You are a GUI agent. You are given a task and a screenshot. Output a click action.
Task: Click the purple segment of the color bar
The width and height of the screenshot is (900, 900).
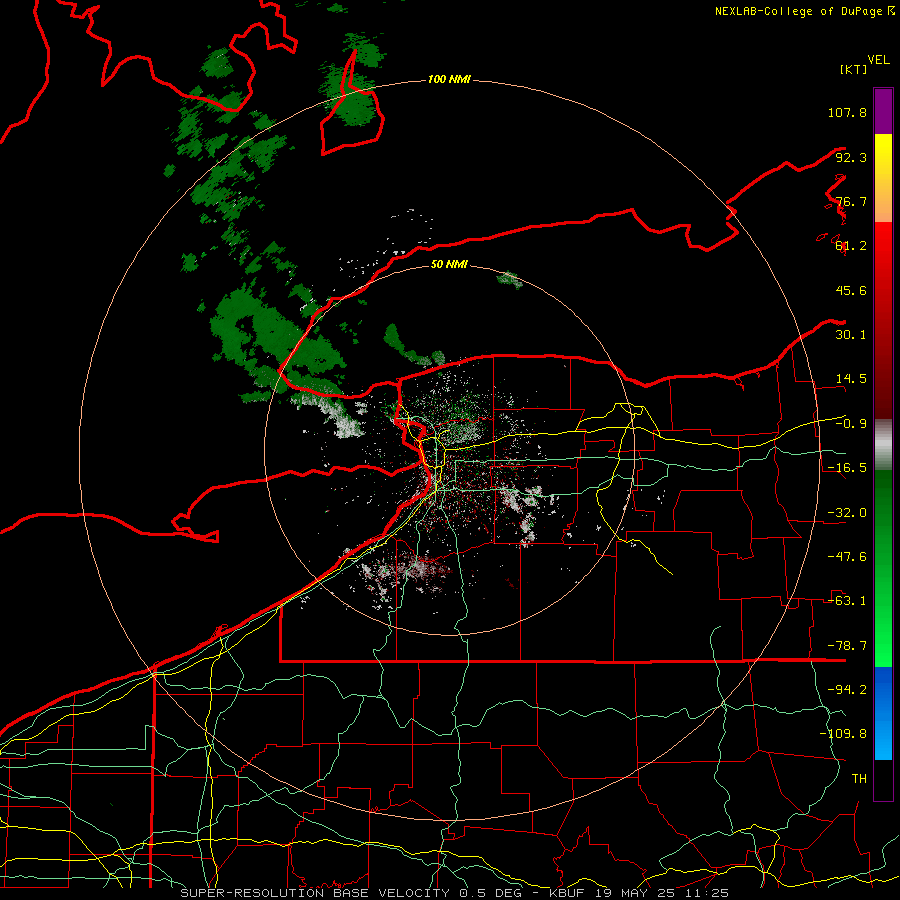click(x=883, y=111)
